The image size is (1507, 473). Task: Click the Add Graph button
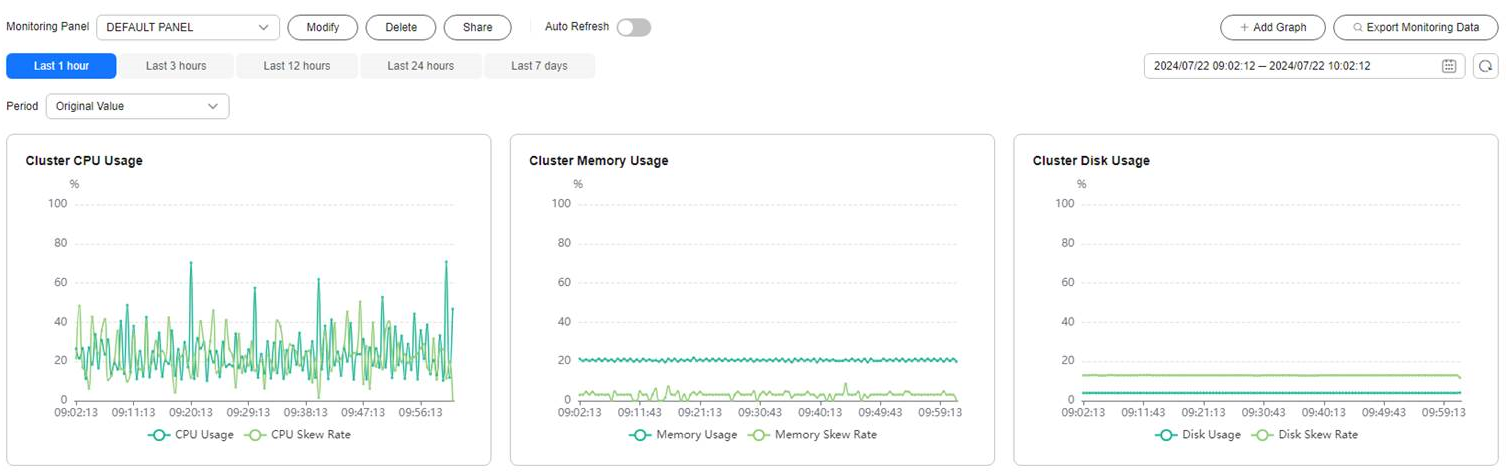(x=1273, y=27)
